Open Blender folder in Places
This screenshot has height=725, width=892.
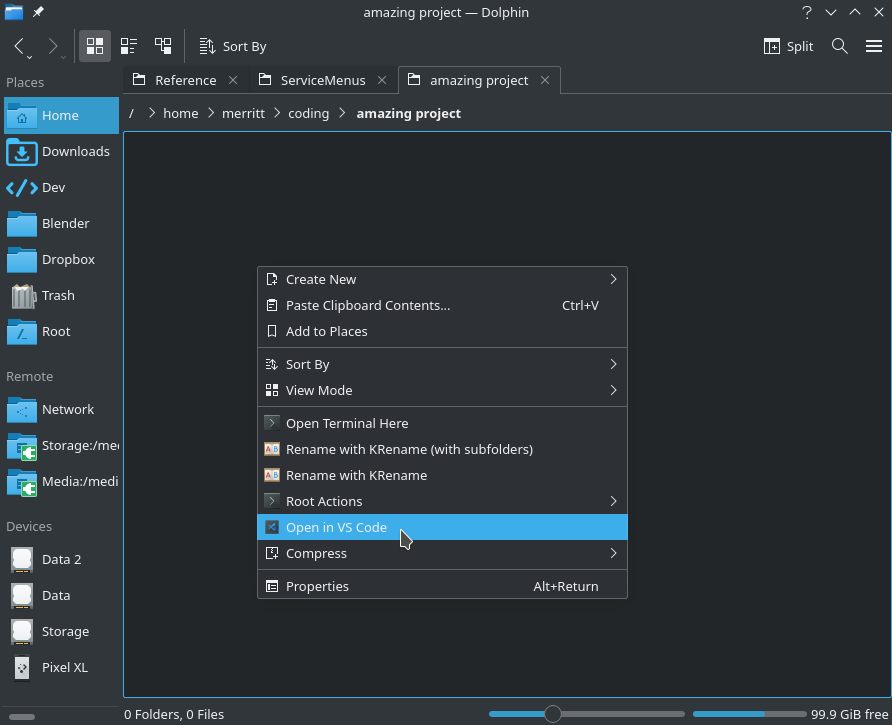[61, 223]
